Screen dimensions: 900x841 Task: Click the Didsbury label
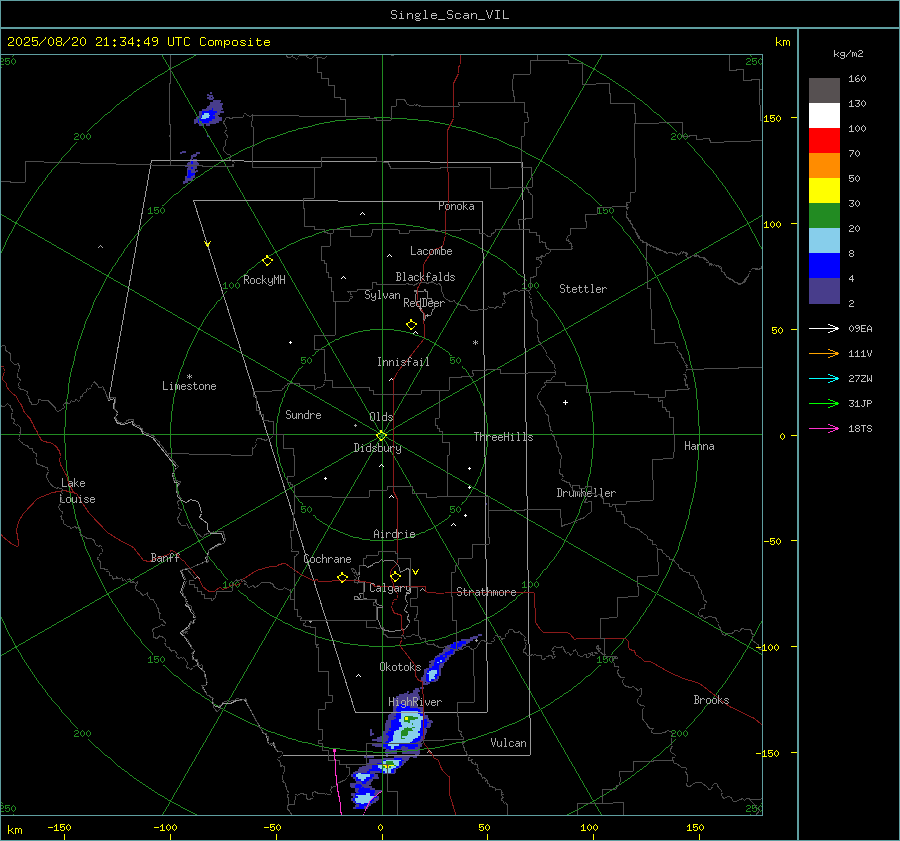[x=377, y=448]
